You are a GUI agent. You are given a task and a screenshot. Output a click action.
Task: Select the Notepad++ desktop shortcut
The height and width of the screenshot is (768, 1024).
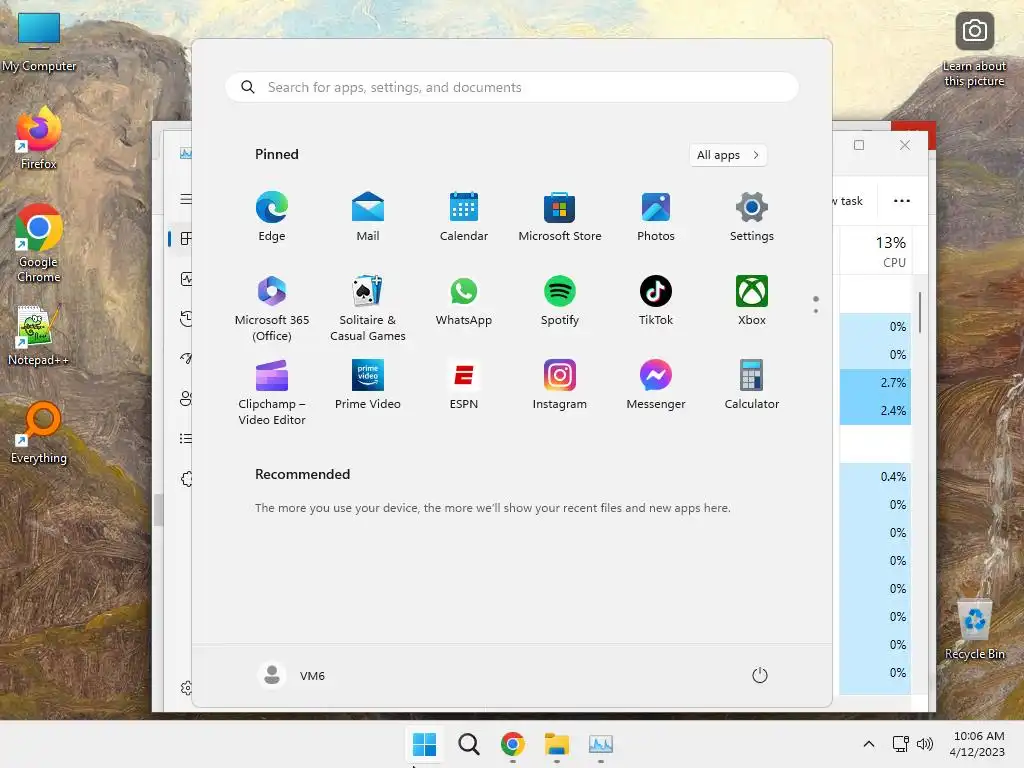[x=39, y=336]
